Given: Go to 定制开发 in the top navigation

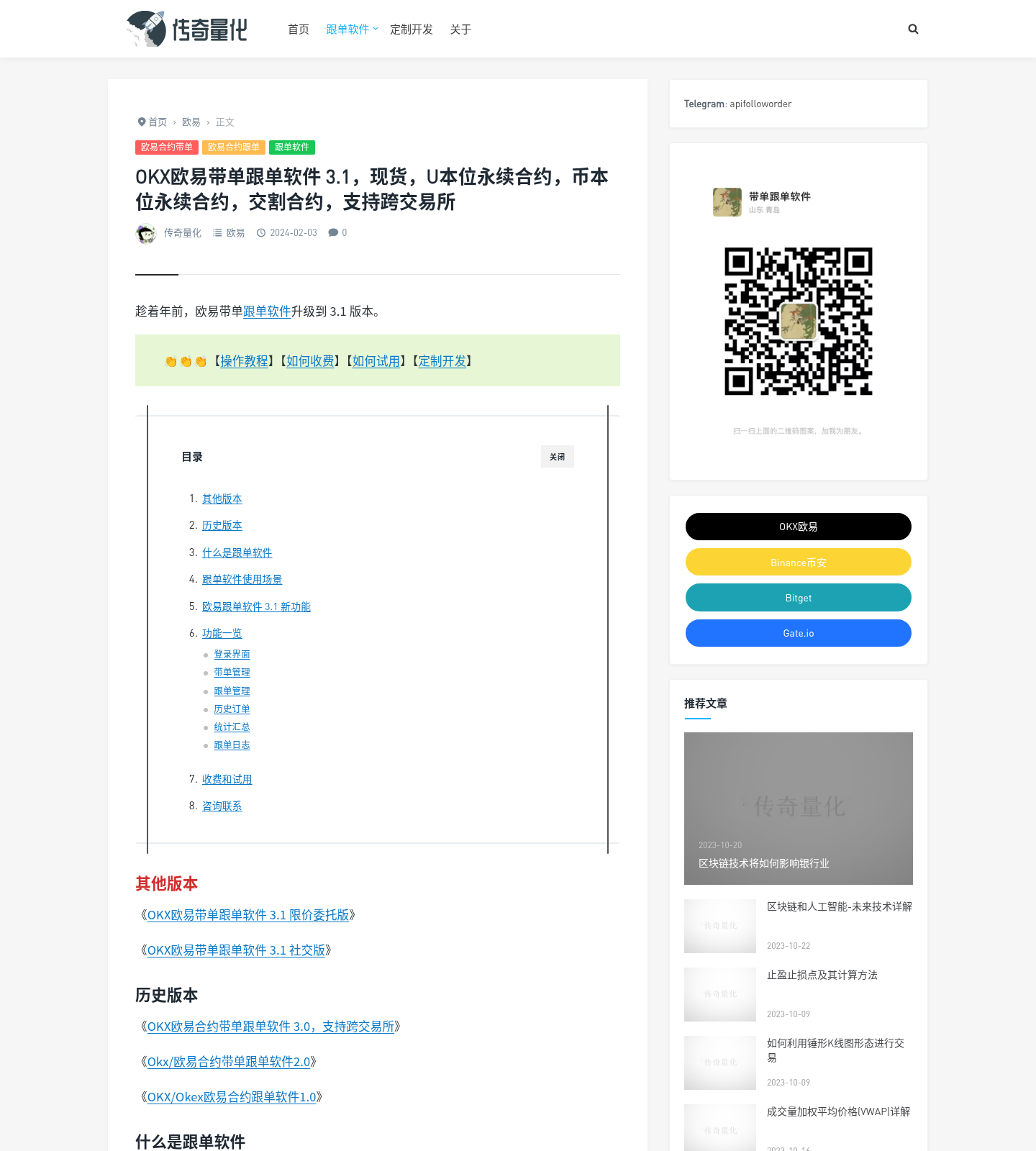Looking at the screenshot, I should tap(412, 29).
